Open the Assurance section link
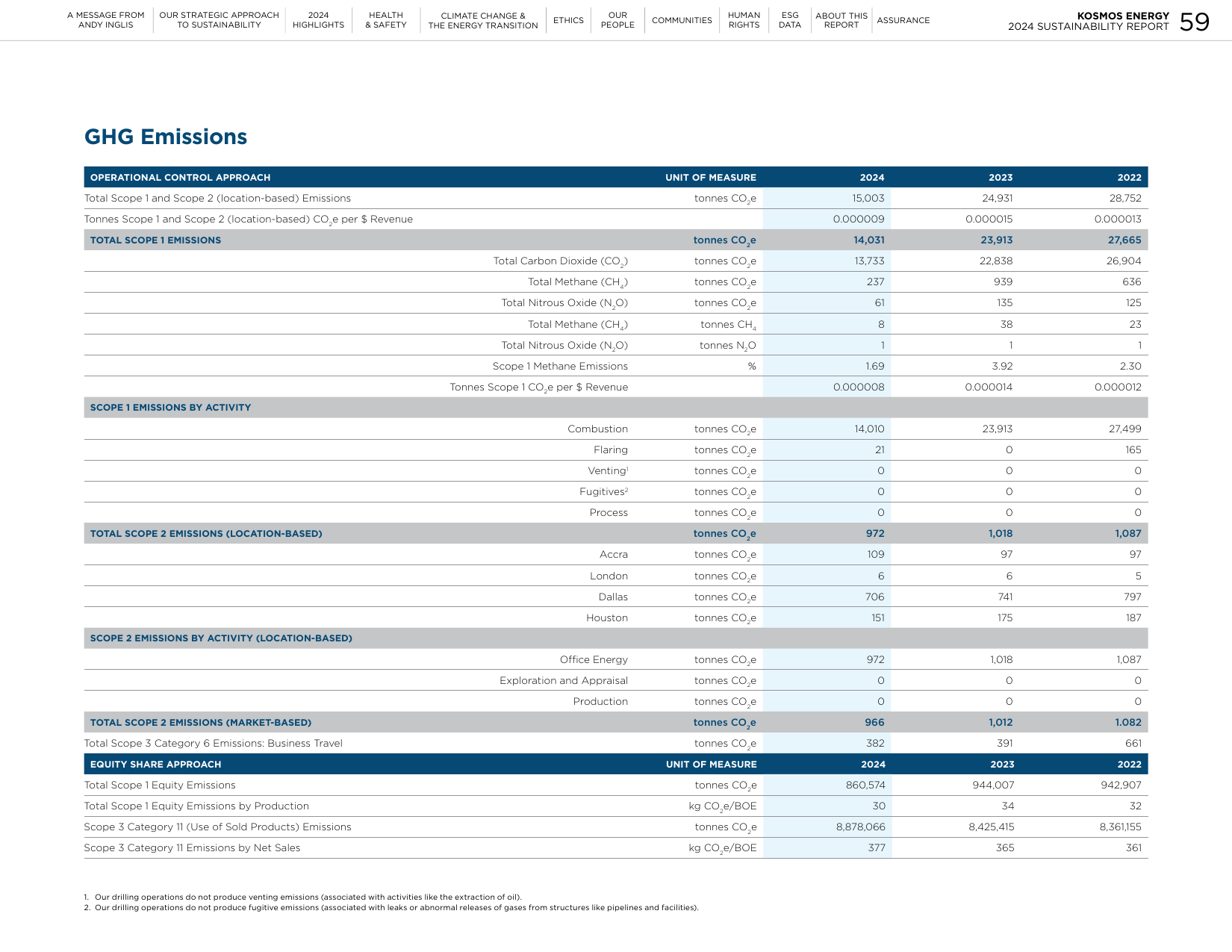Viewport: 1232px width, 952px height. pyautogui.click(x=903, y=20)
